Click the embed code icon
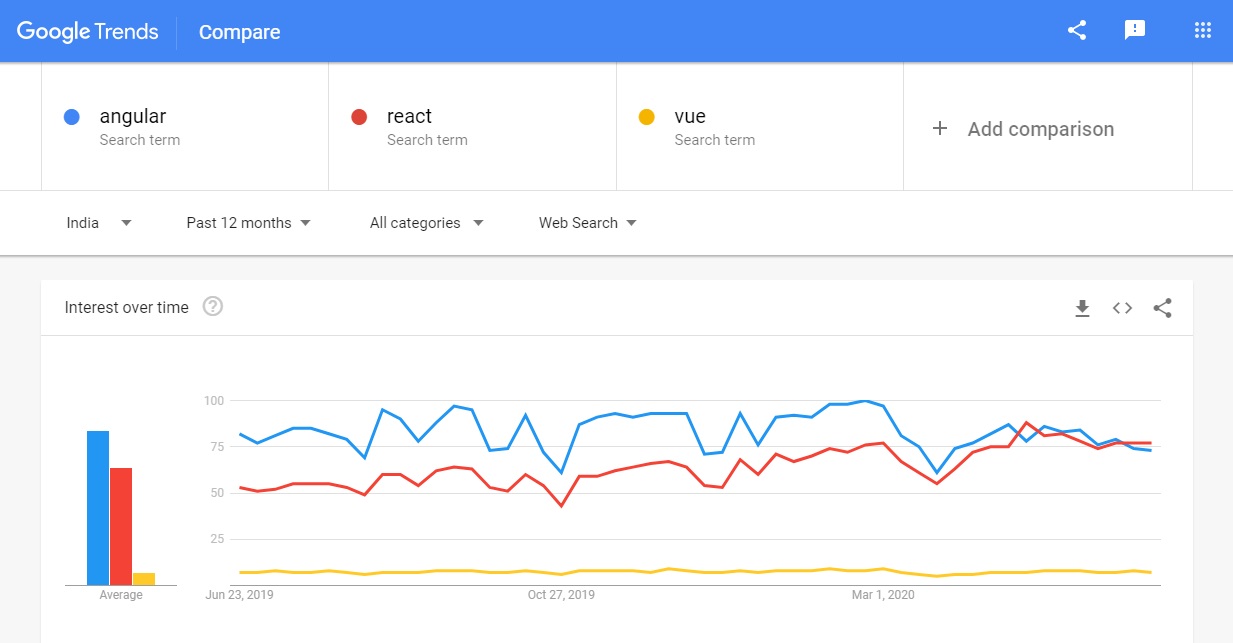 pyautogui.click(x=1122, y=308)
